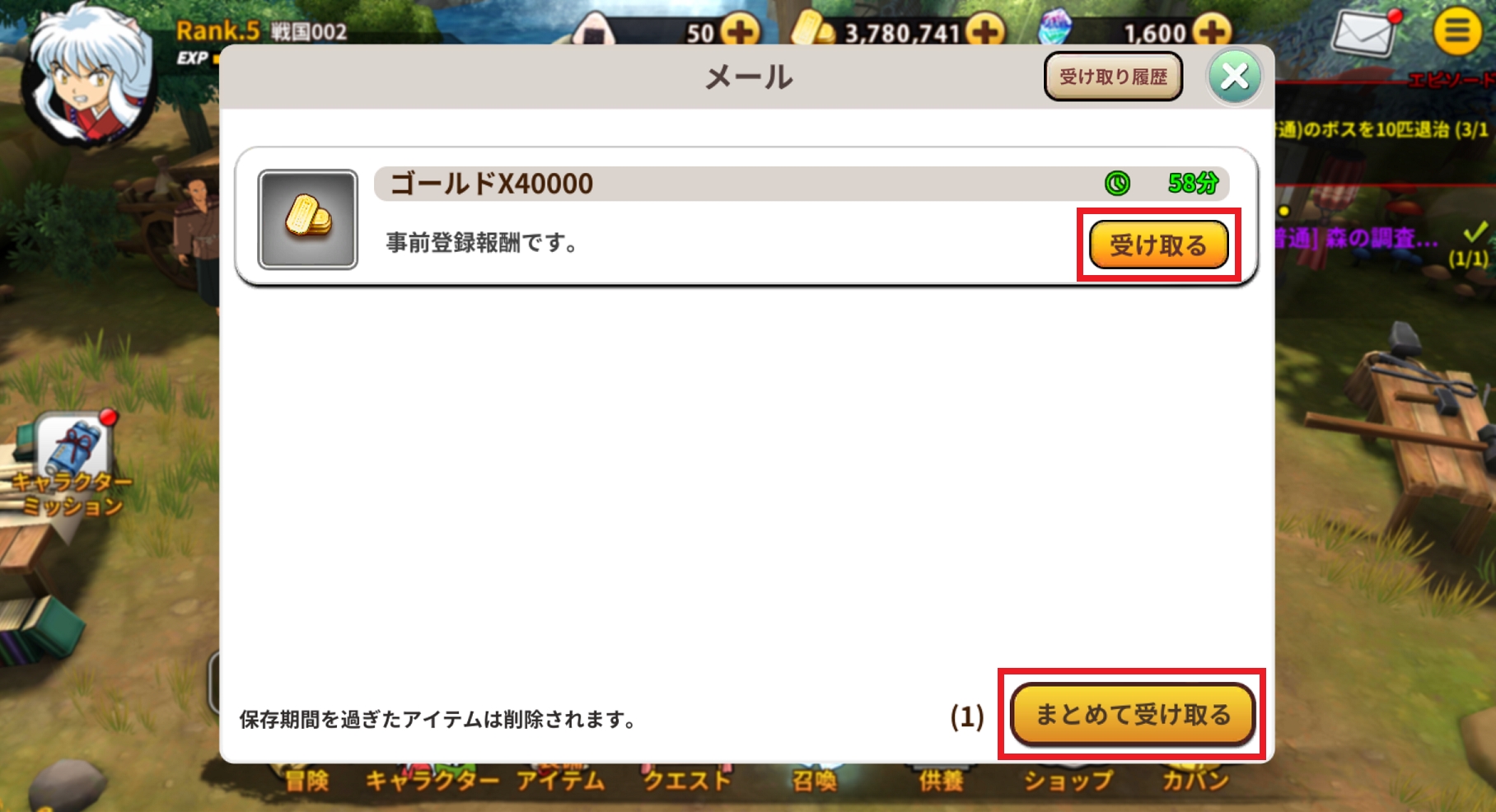This screenshot has width=1496, height=812.
Task: Tap まとめて受け取る to claim all
Action: click(1133, 714)
